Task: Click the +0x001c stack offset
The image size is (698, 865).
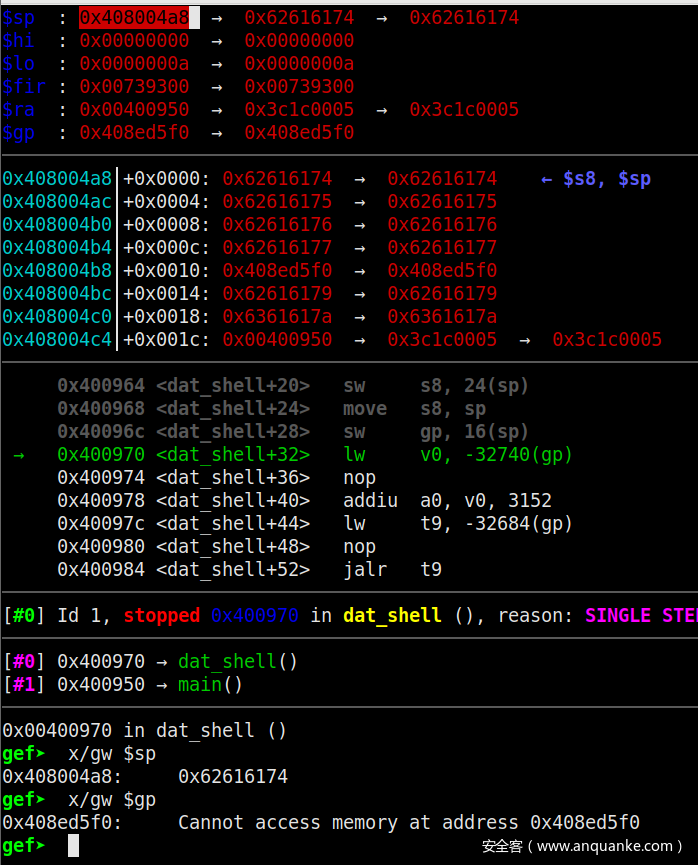Action: (166, 340)
